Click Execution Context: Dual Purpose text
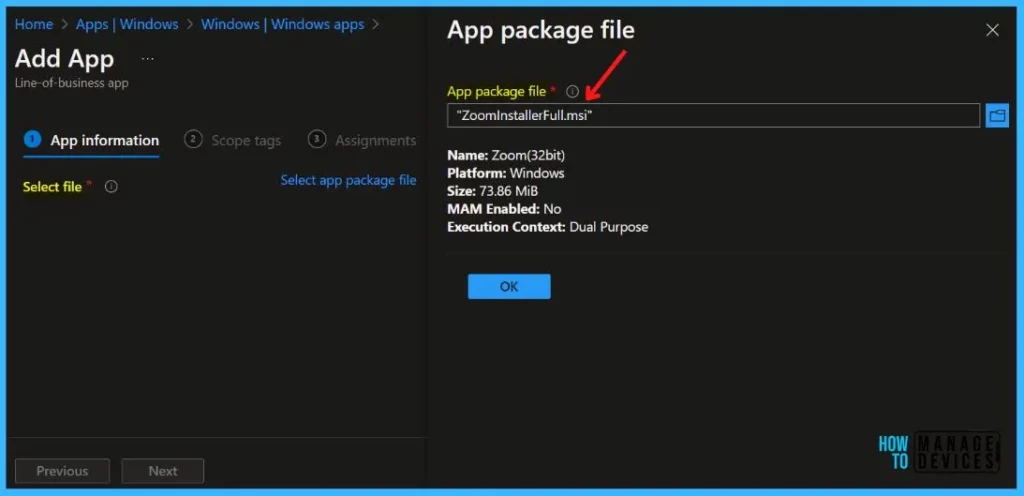The width and height of the screenshot is (1024, 496). tap(547, 227)
